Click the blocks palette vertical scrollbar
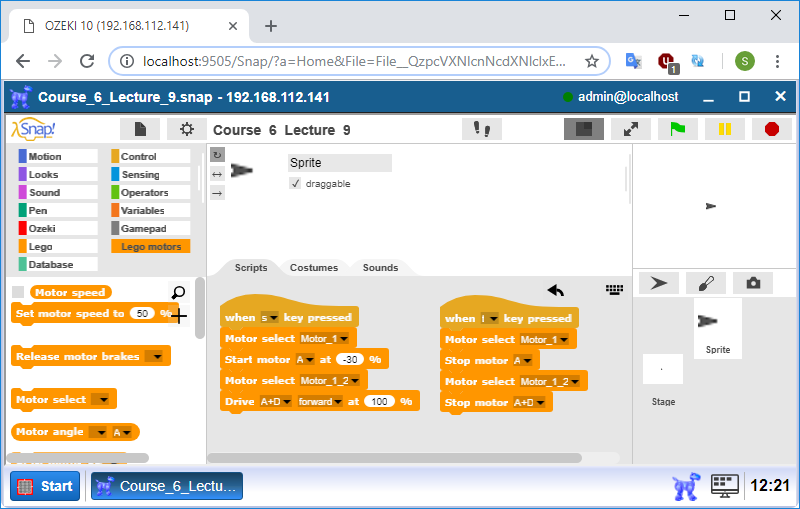 click(x=199, y=308)
